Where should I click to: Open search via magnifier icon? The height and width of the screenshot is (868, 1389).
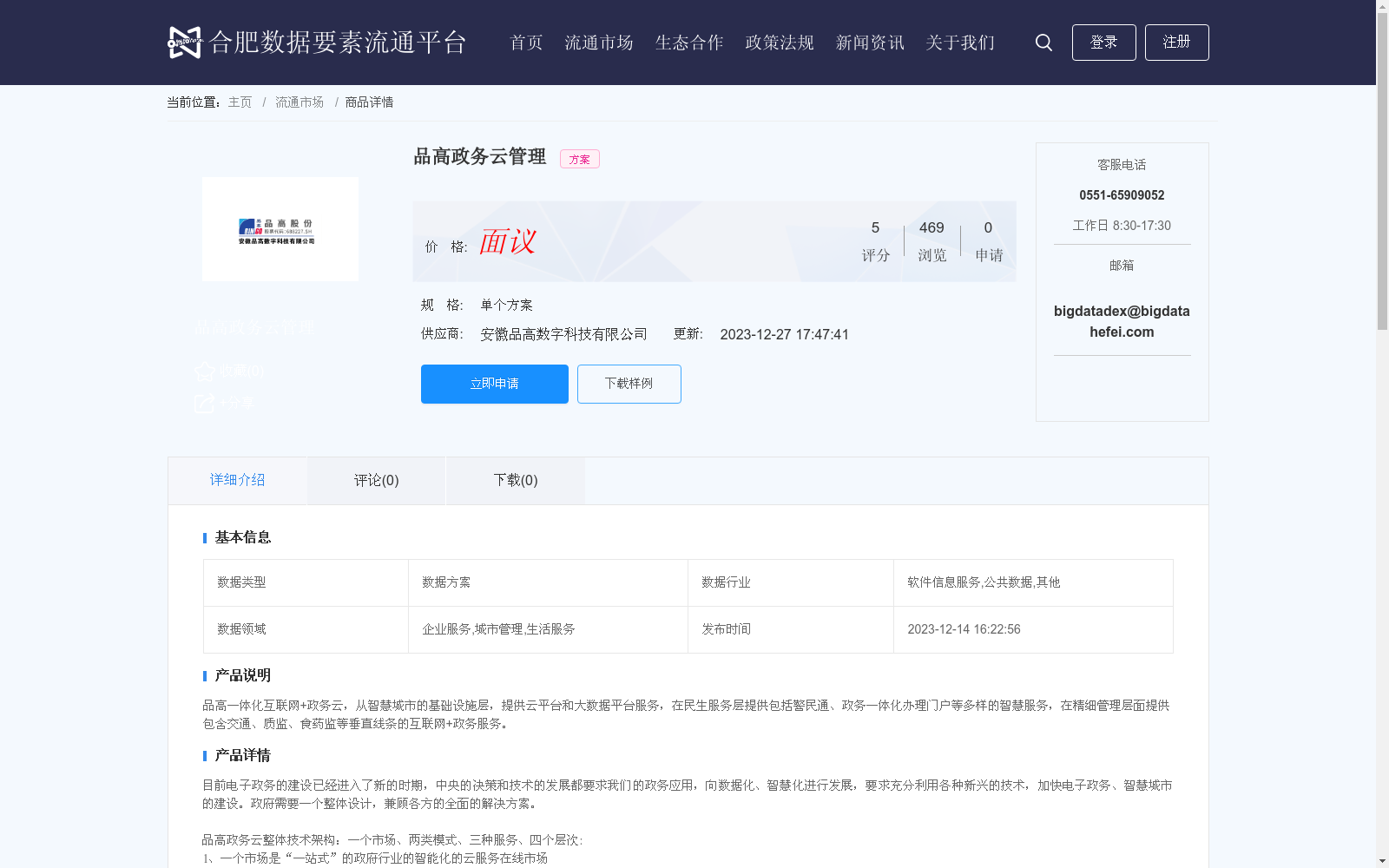pyautogui.click(x=1043, y=43)
